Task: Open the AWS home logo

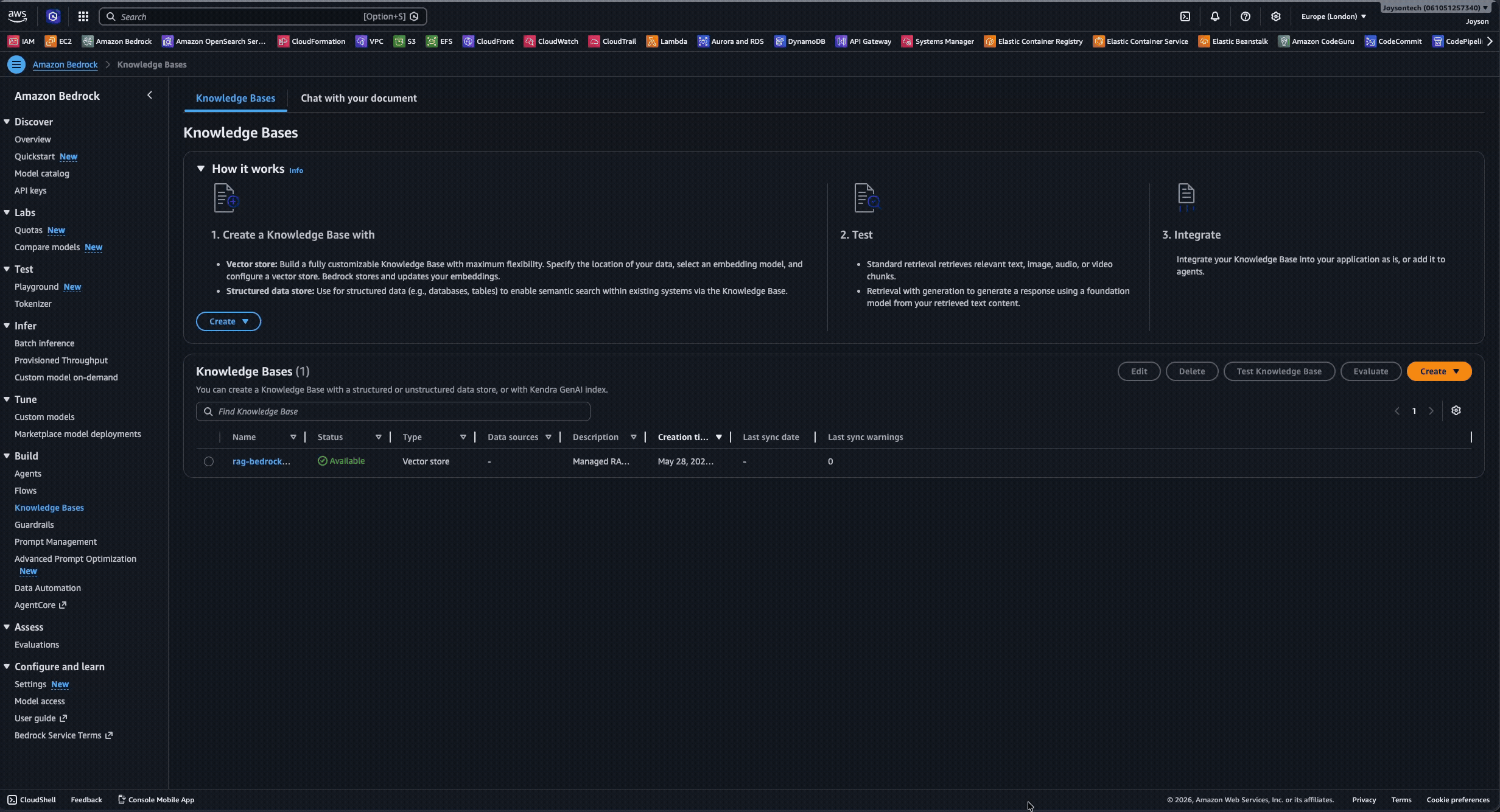Action: click(x=17, y=16)
